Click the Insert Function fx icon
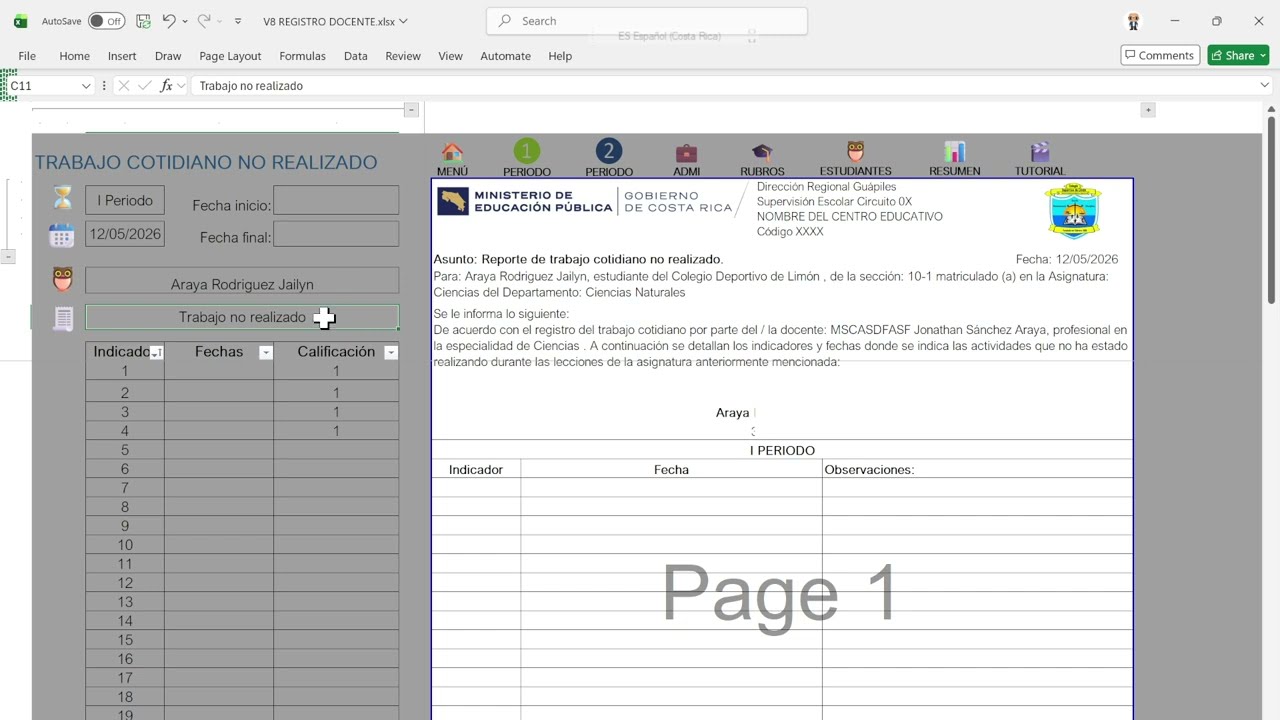 pyautogui.click(x=166, y=86)
